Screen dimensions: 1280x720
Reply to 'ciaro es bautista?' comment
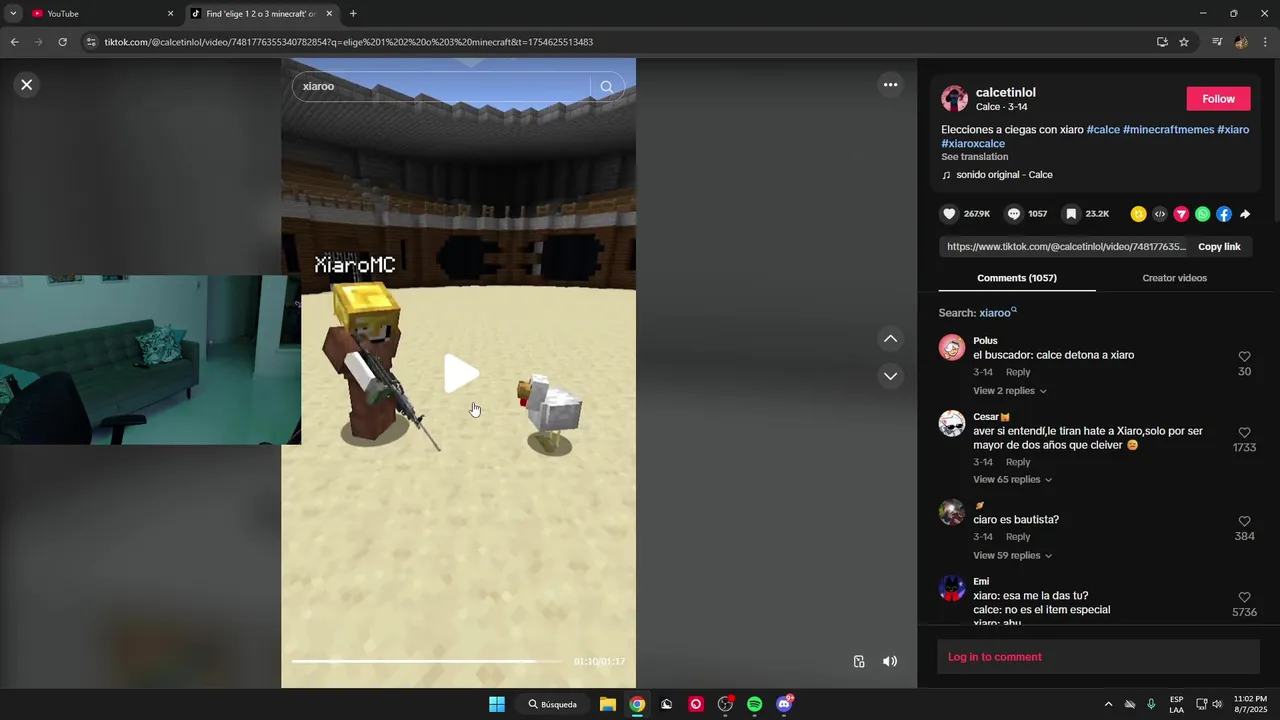(x=1018, y=537)
